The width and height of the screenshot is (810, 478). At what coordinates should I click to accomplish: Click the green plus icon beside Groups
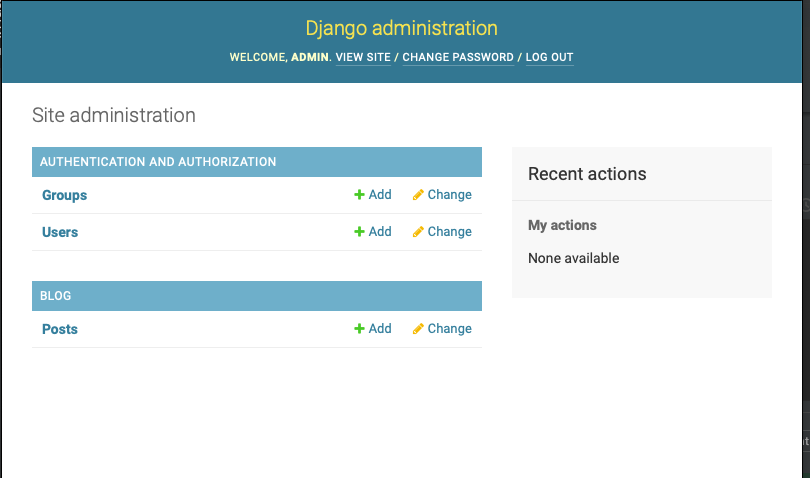point(359,195)
